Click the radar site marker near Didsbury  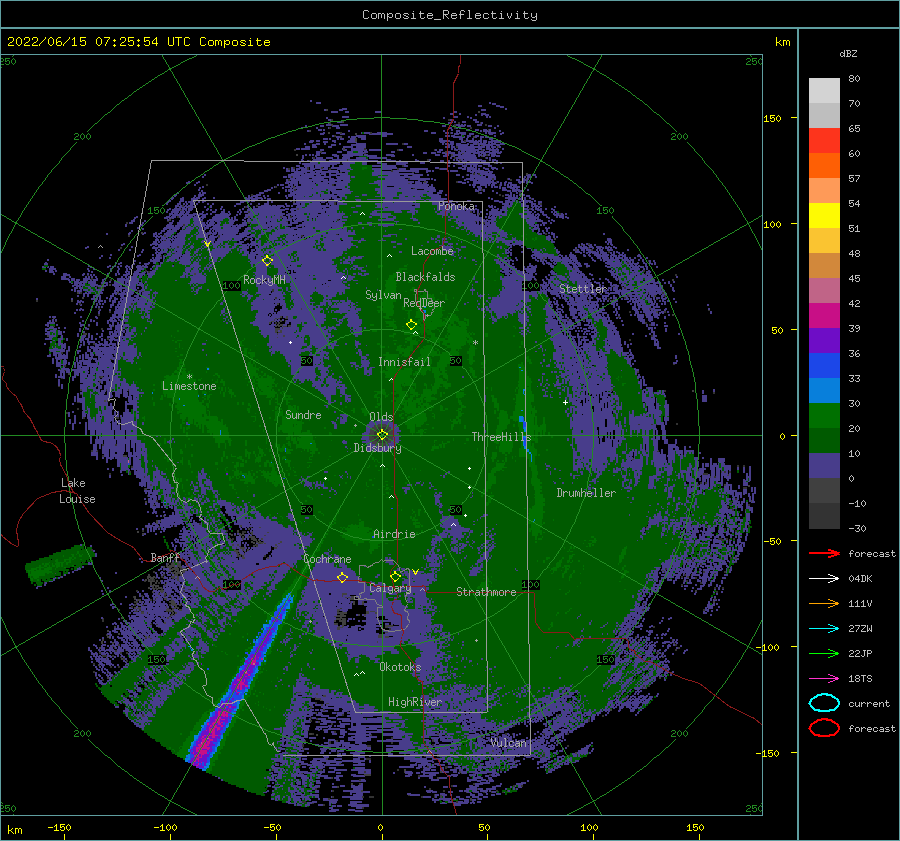tap(382, 435)
